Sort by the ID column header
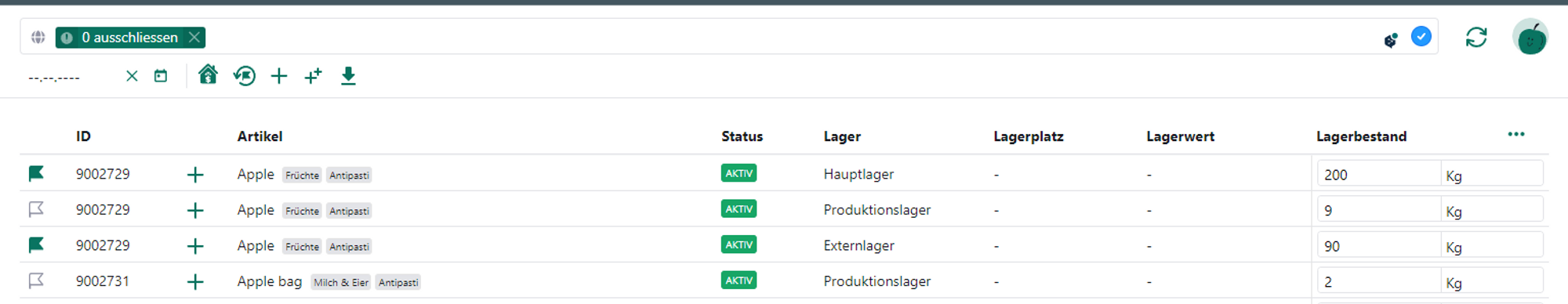 tap(83, 136)
